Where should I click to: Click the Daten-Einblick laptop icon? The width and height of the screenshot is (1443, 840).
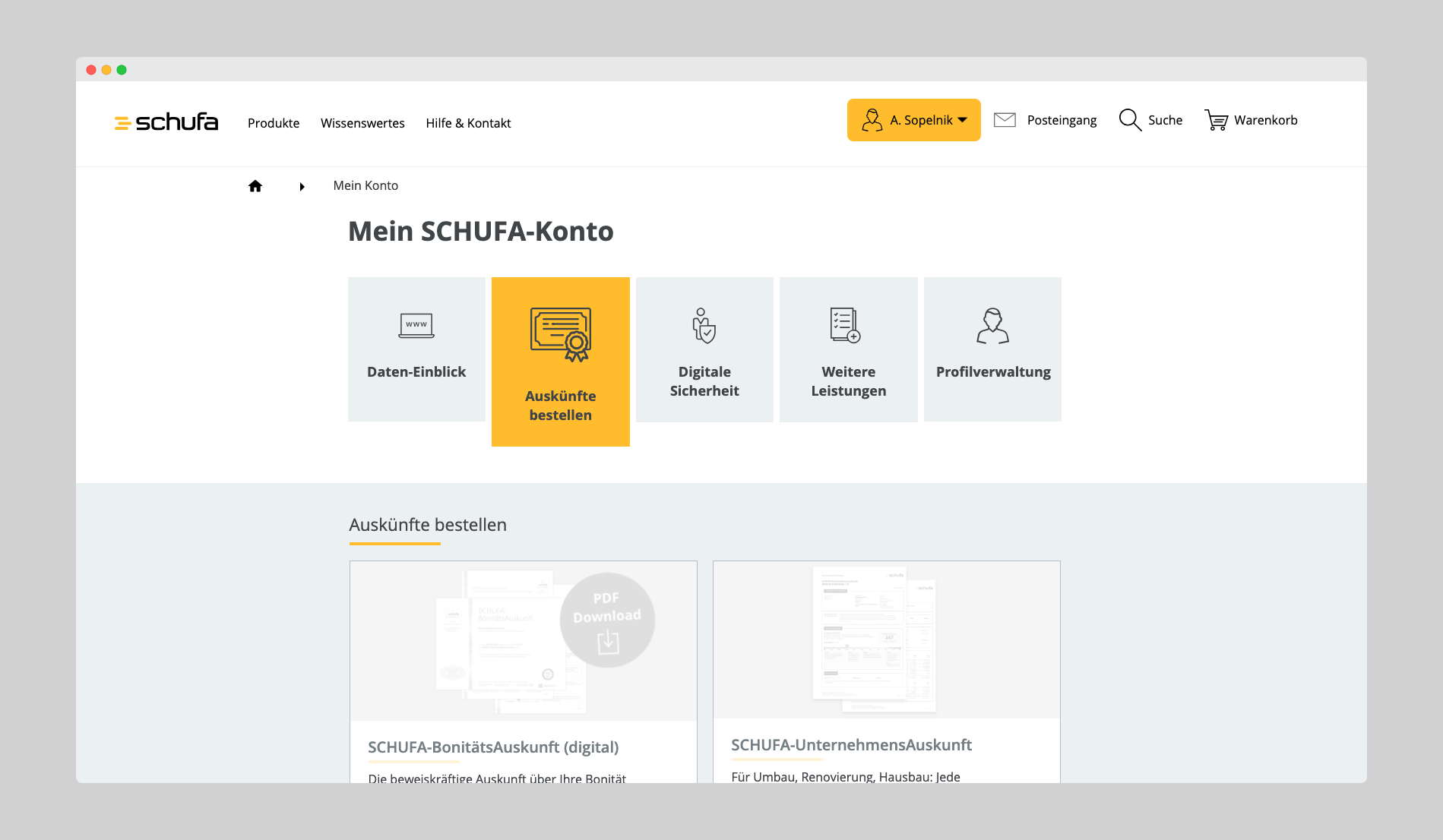(416, 326)
